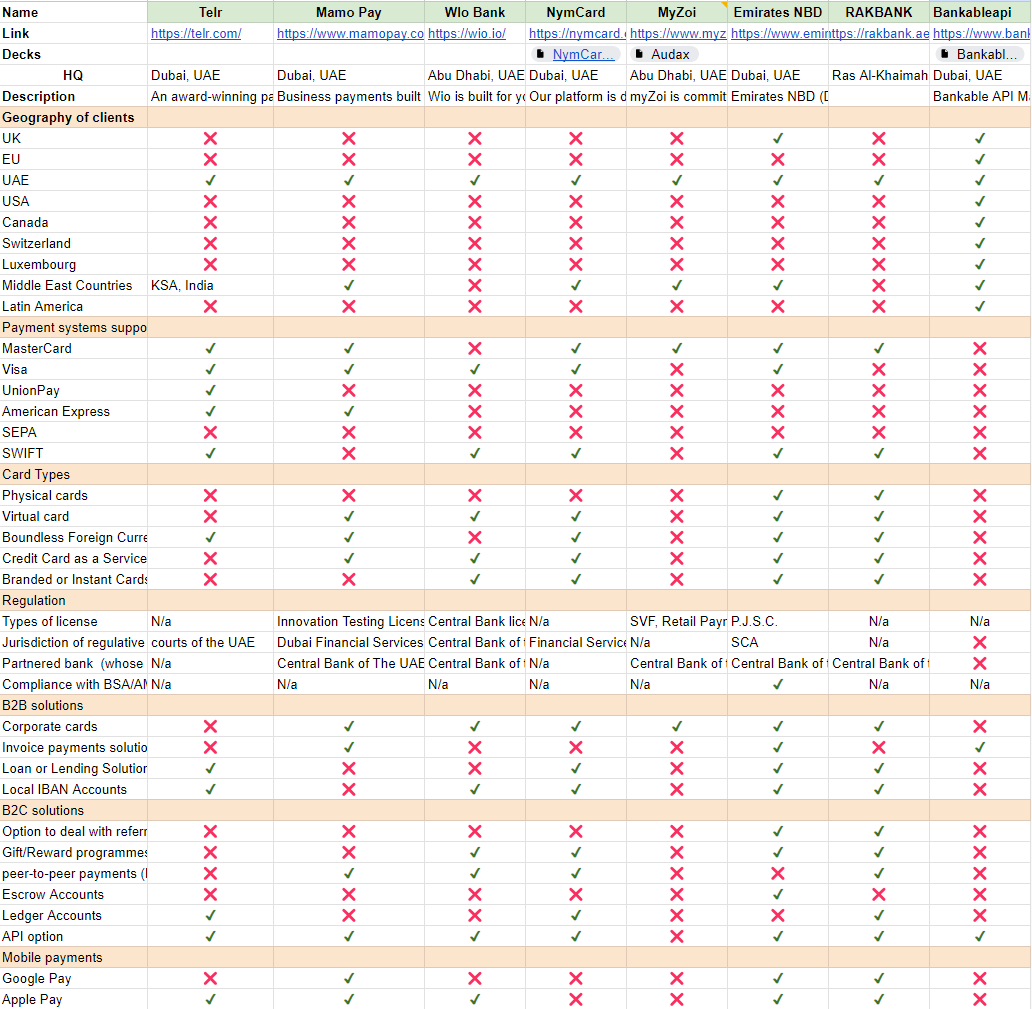The image size is (1032, 1009).
Task: Select the 'Geography of clients' section header
Action: 68,117
